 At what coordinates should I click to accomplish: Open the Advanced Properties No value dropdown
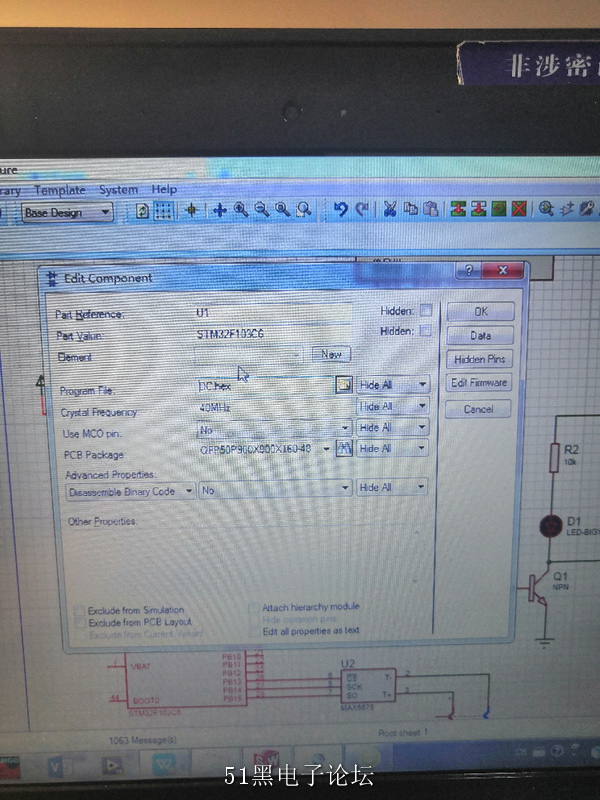[275, 490]
